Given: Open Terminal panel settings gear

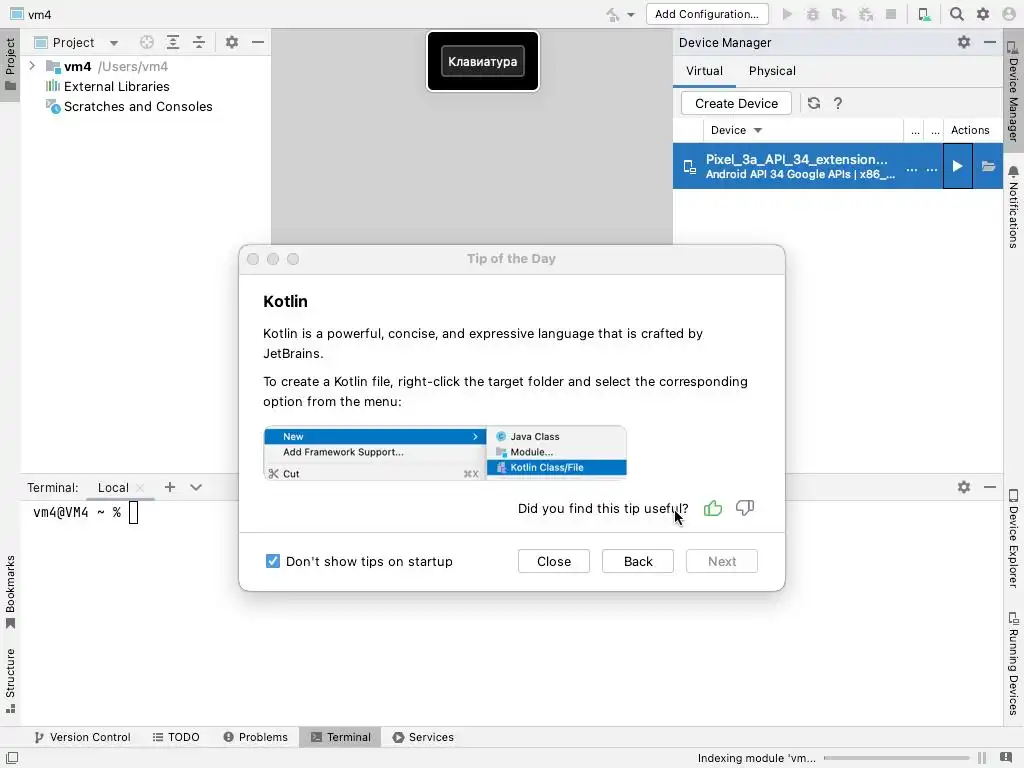Looking at the screenshot, I should [x=964, y=487].
